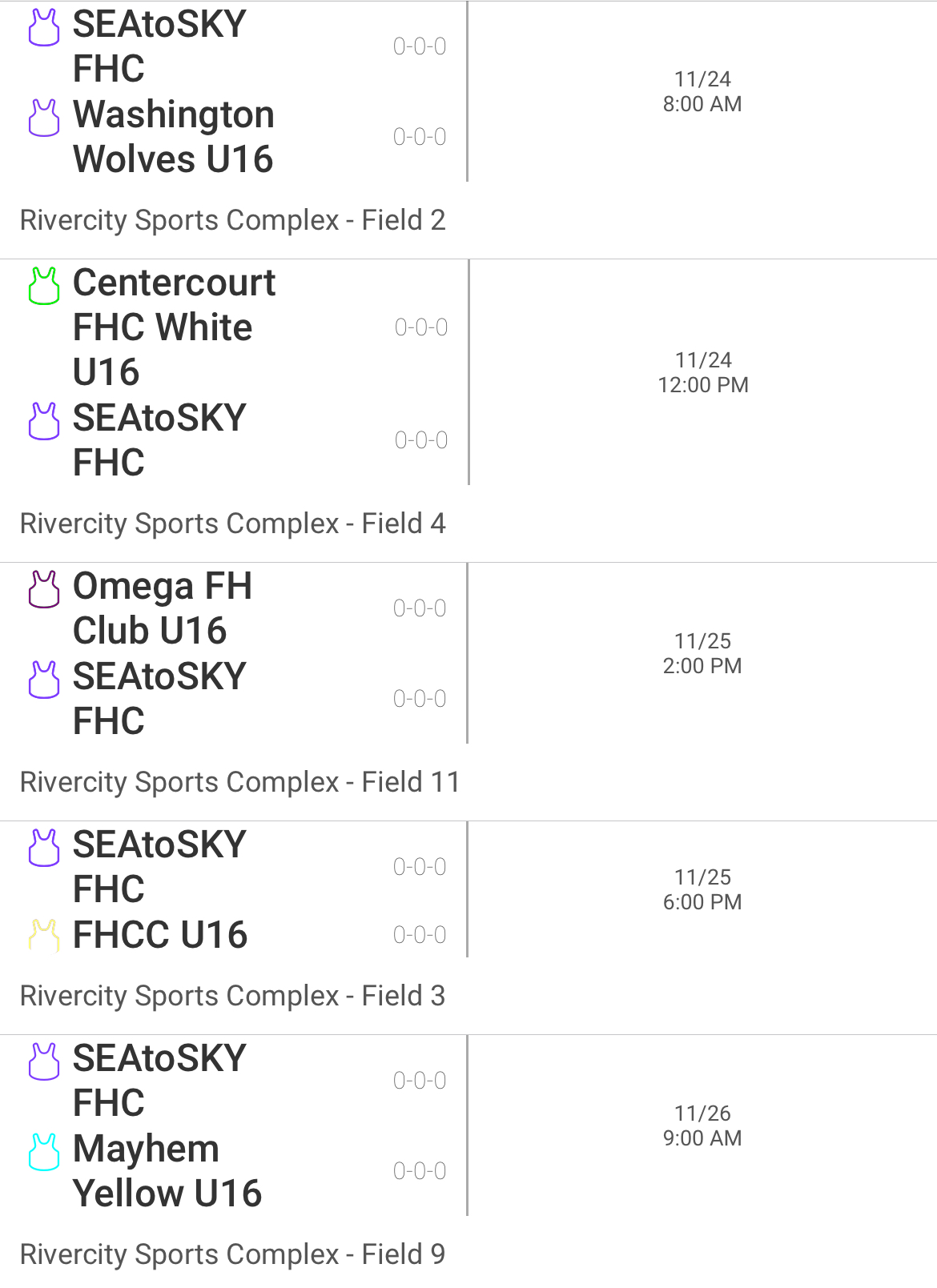
Task: Click the cyan Mayhem Yellow U16 jersey icon
Action: [44, 1152]
